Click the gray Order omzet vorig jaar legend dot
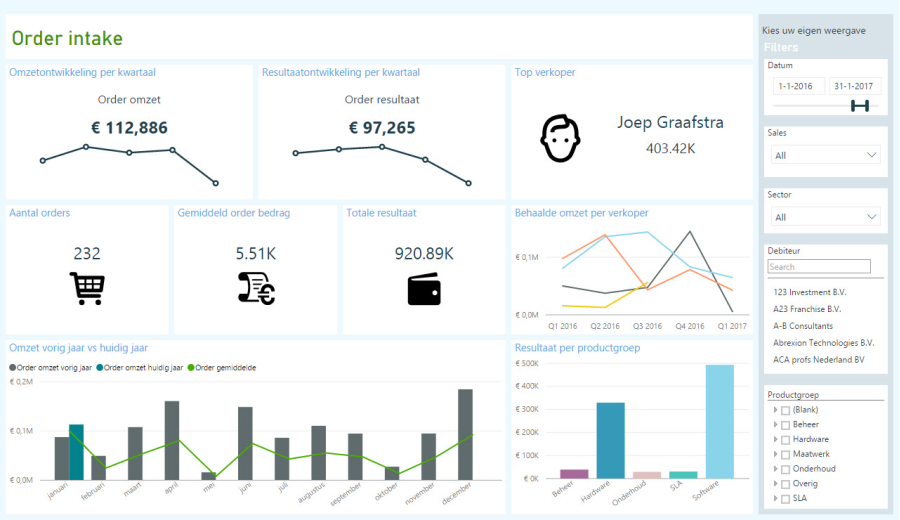Viewport: 900px width, 520px height. pyautogui.click(x=13, y=367)
